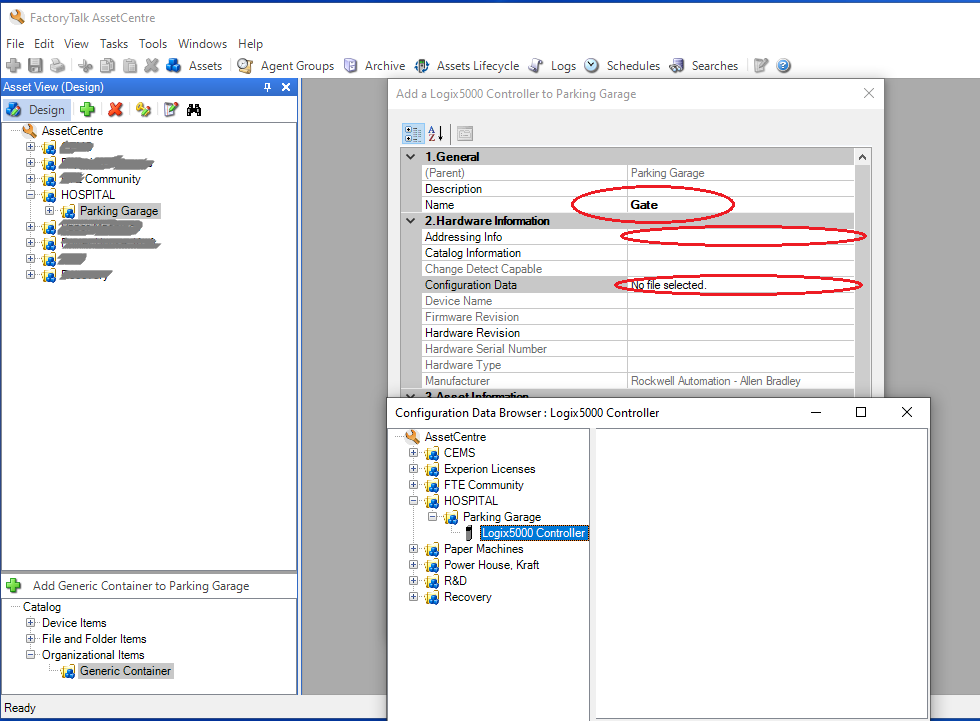Pin the Asset View panel
This screenshot has width=980, height=721.
pyautogui.click(x=268, y=87)
